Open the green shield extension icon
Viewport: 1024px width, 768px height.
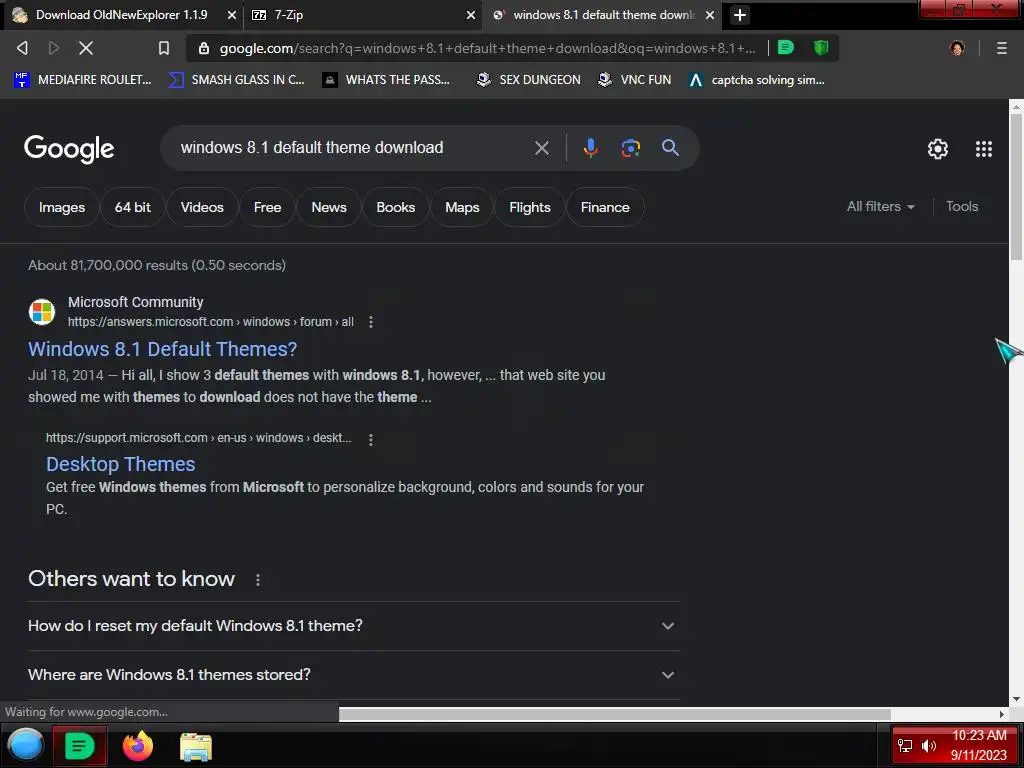pyautogui.click(x=821, y=48)
